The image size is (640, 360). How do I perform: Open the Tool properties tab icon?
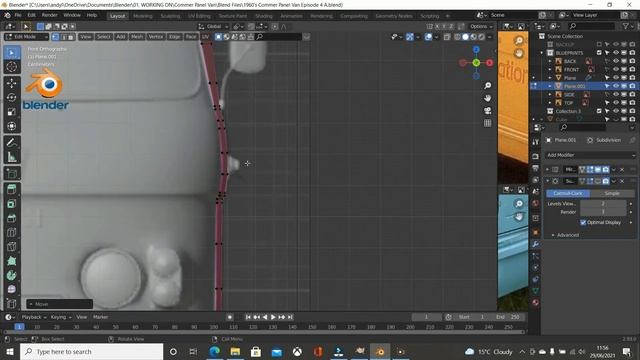pos(536,142)
